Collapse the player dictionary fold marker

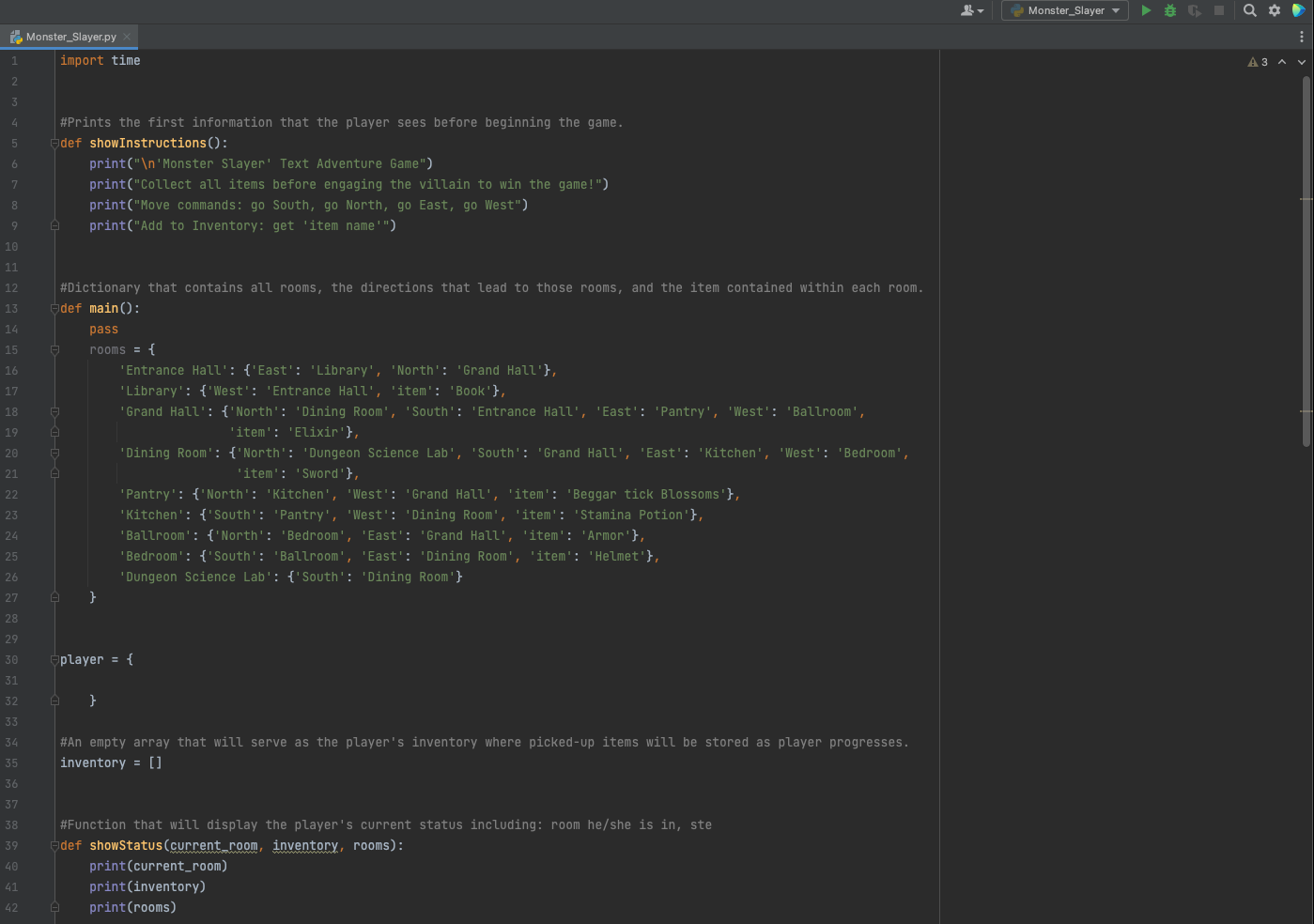tap(54, 659)
